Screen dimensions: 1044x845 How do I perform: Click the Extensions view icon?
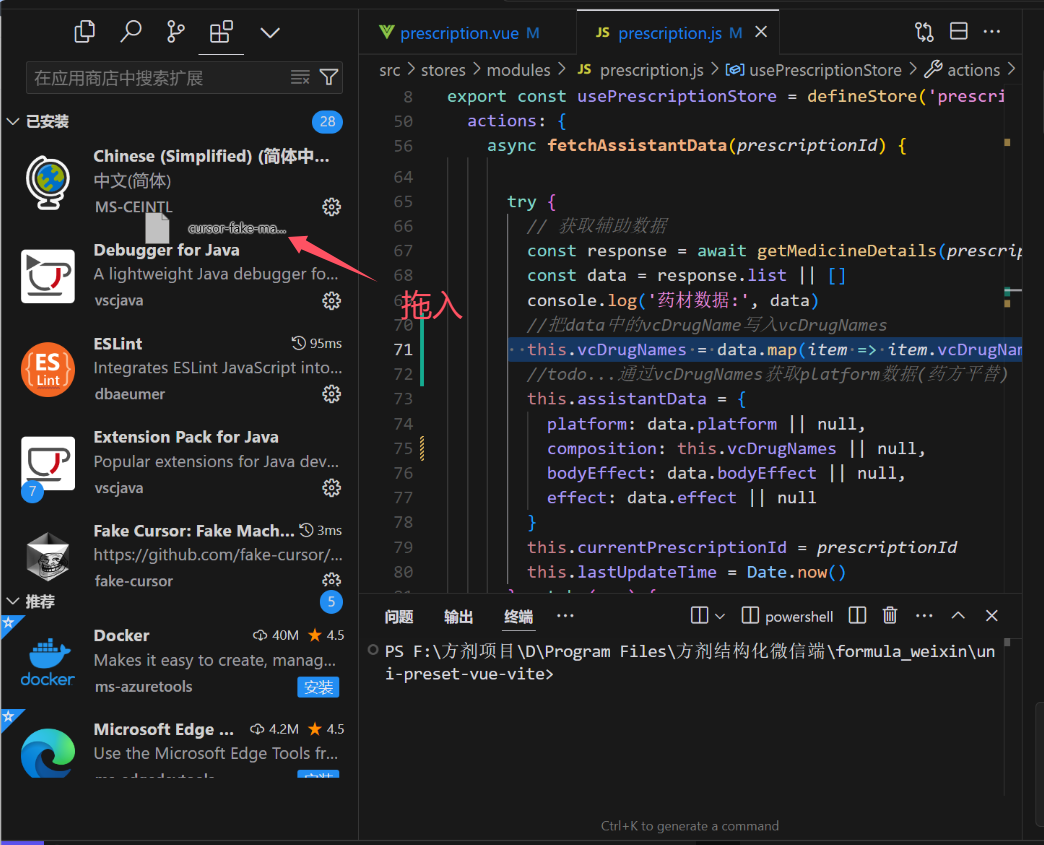tap(221, 32)
